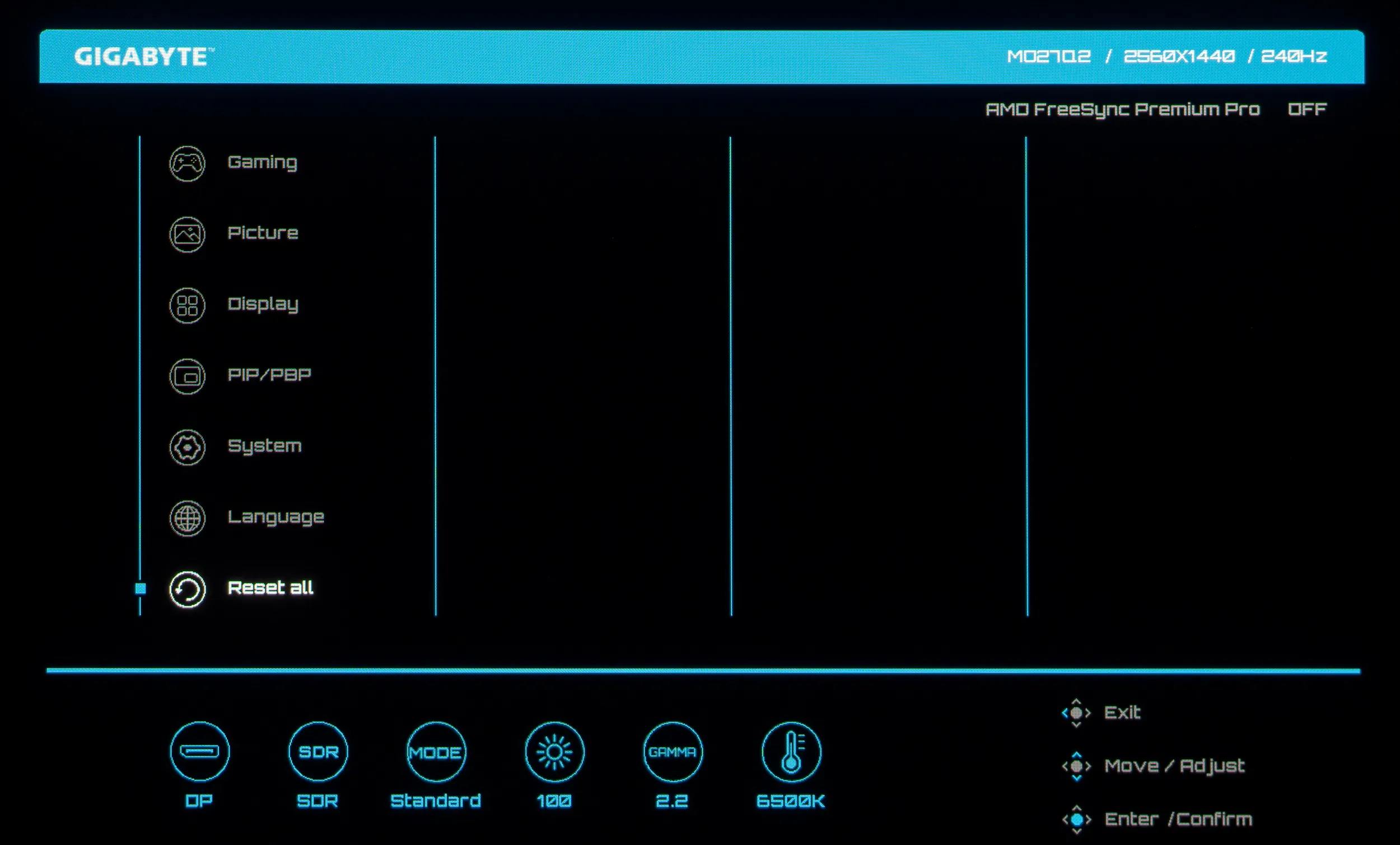Click the Exit navigation hint
Screen dimensions: 1400x845
(x=1122, y=713)
